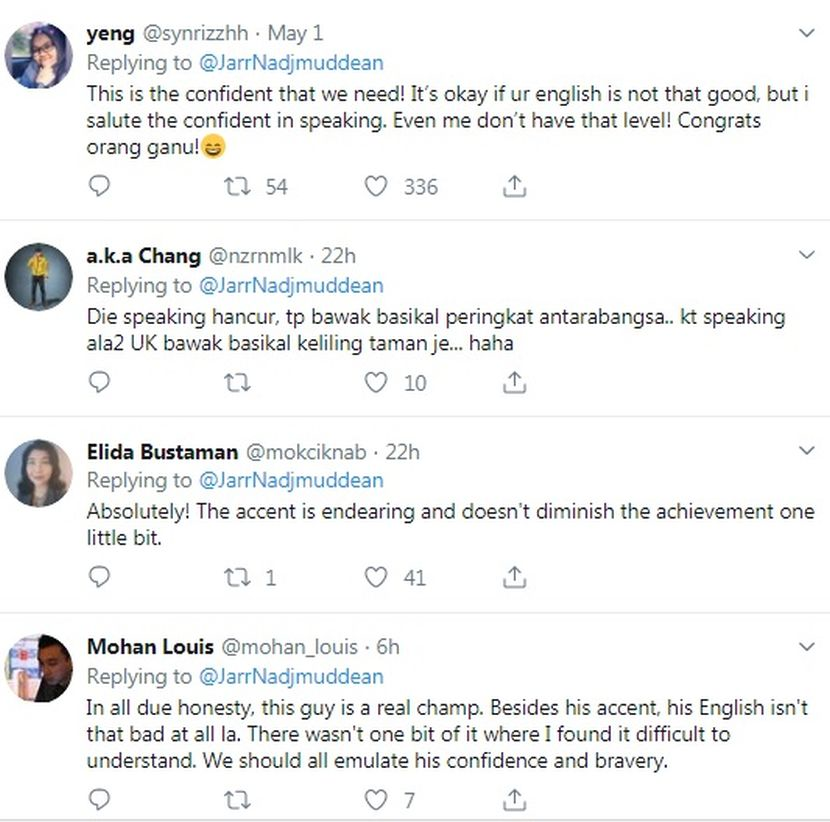Open dropdown arrow on yeng's tweet

[x=806, y=33]
